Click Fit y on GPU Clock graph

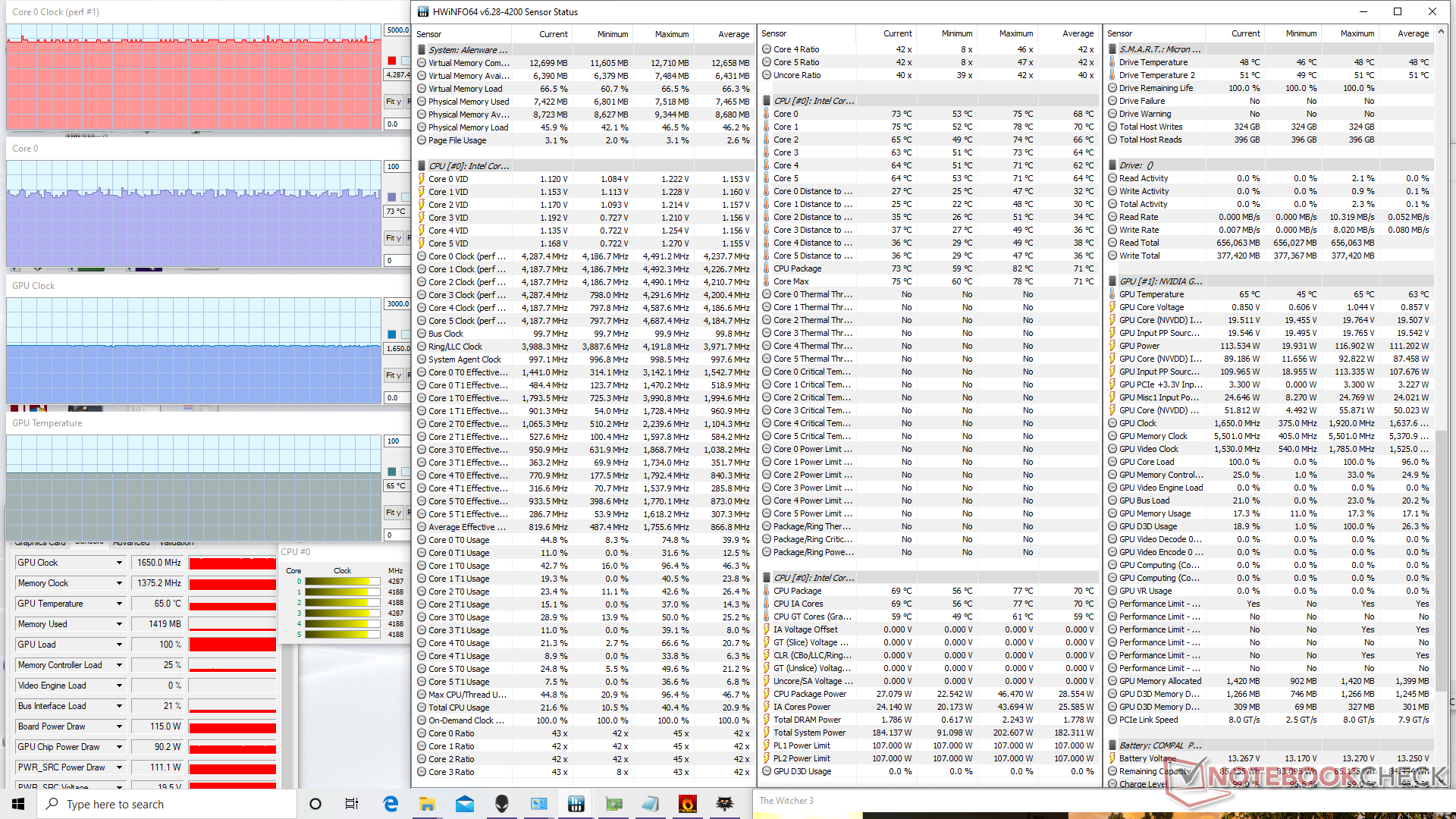click(x=393, y=375)
